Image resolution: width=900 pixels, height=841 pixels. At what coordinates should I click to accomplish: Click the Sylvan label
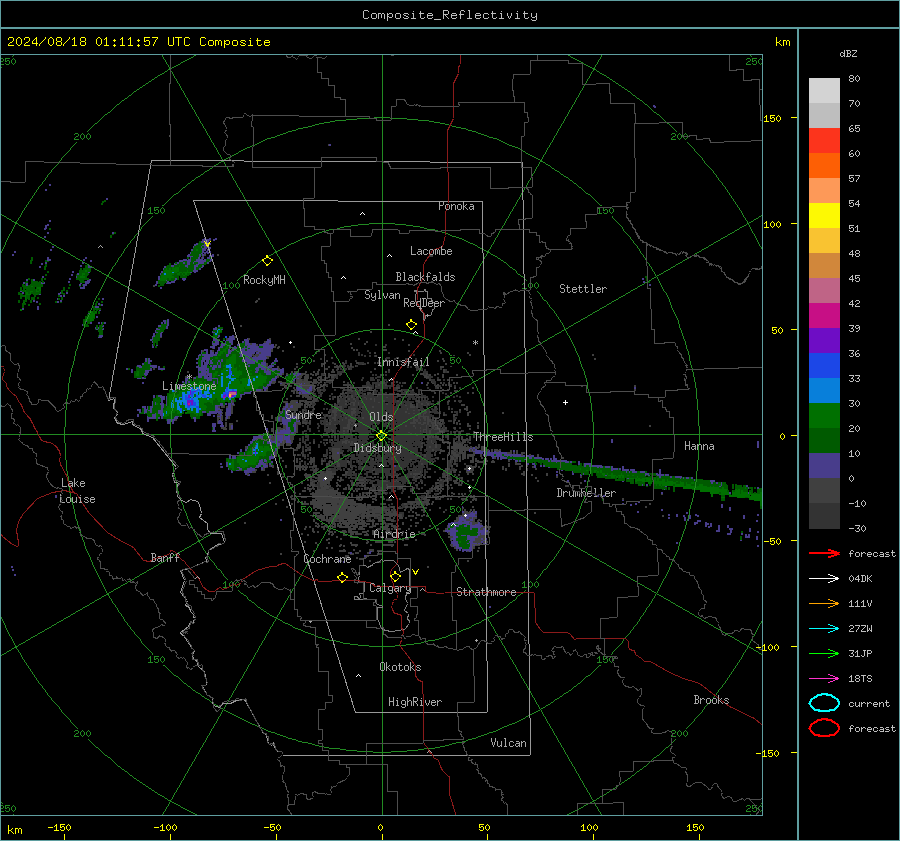pyautogui.click(x=382, y=295)
